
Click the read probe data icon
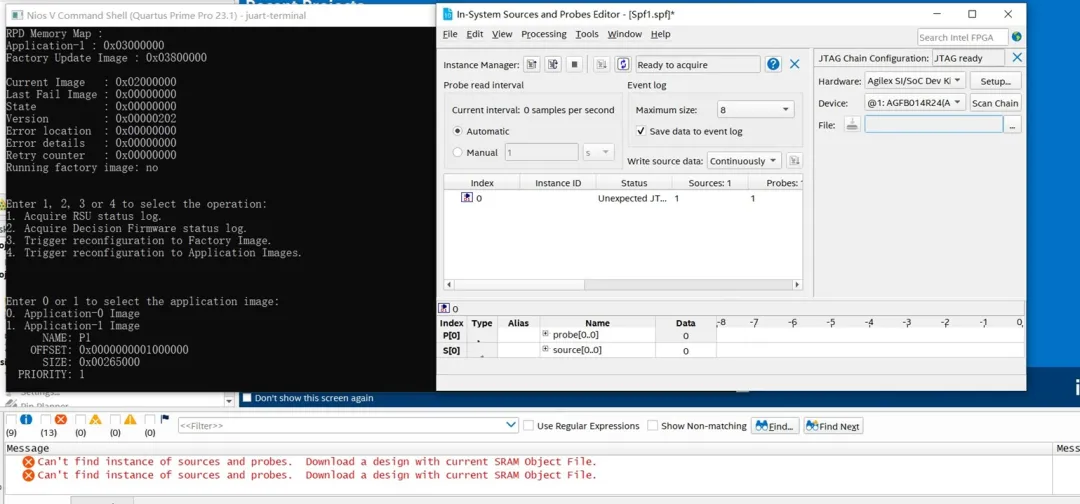pos(531,64)
